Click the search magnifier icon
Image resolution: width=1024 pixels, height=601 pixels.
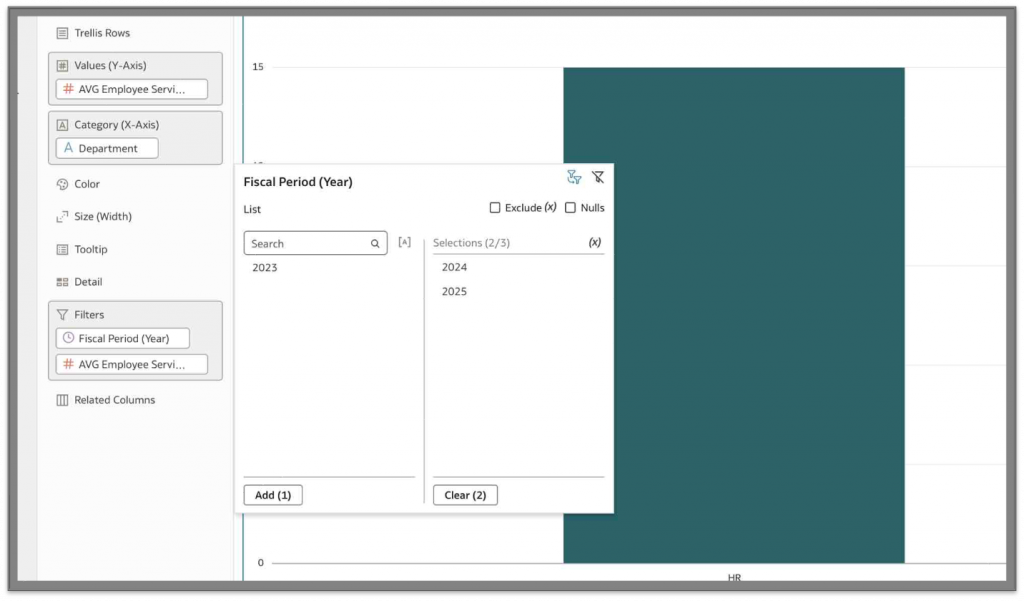[x=374, y=243]
